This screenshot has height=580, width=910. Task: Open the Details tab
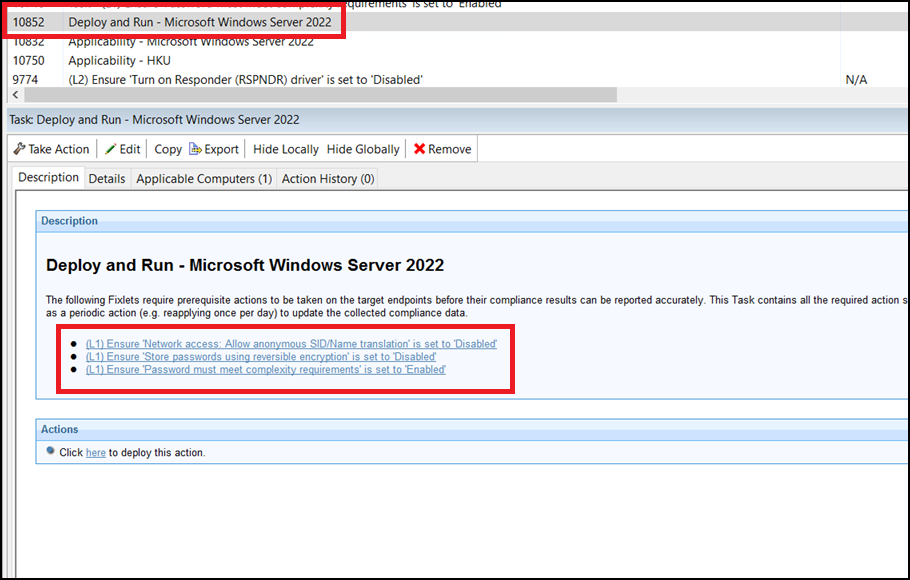pos(107,179)
